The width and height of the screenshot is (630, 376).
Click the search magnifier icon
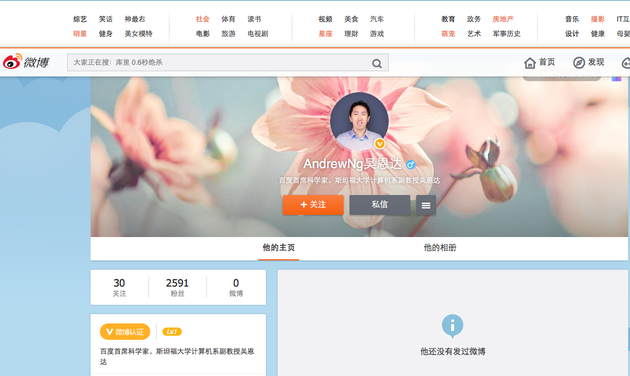pos(376,63)
